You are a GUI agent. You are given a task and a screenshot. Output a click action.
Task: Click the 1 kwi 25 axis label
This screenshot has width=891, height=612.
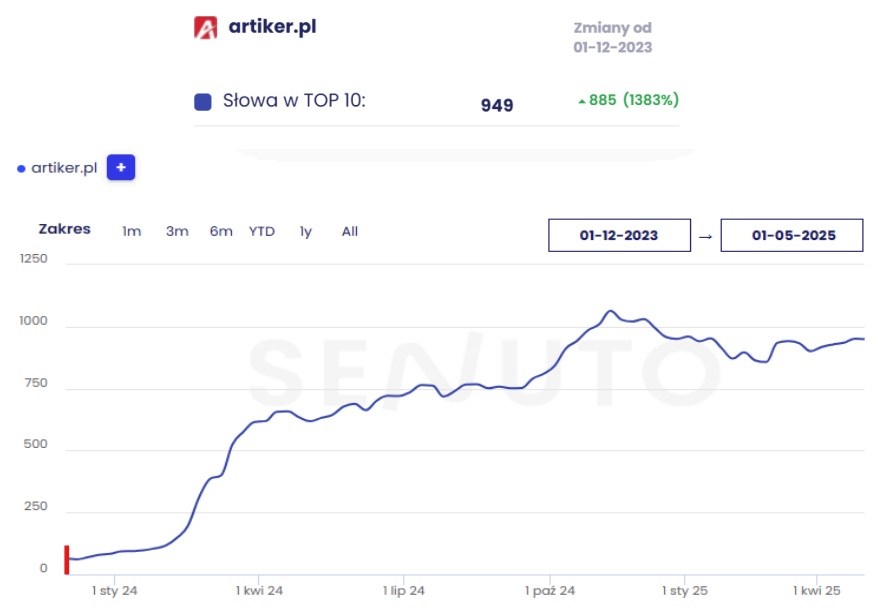[x=817, y=591]
